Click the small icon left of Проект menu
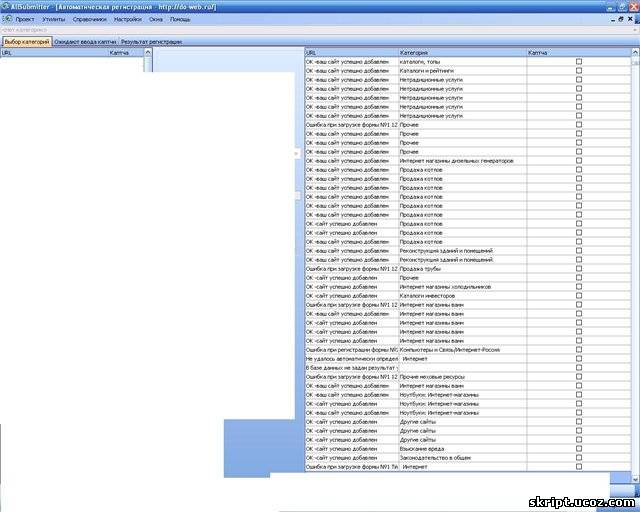Screen dimensions: 640x512 click(x=6, y=19)
